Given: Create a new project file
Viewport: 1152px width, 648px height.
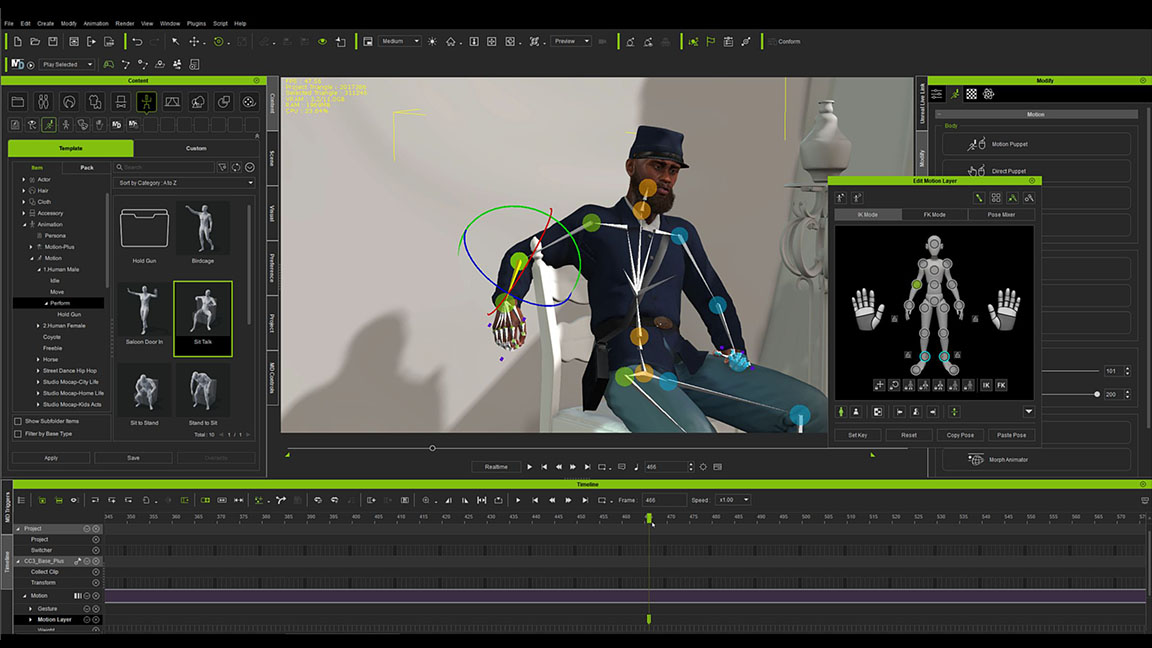Looking at the screenshot, I should click(x=18, y=42).
